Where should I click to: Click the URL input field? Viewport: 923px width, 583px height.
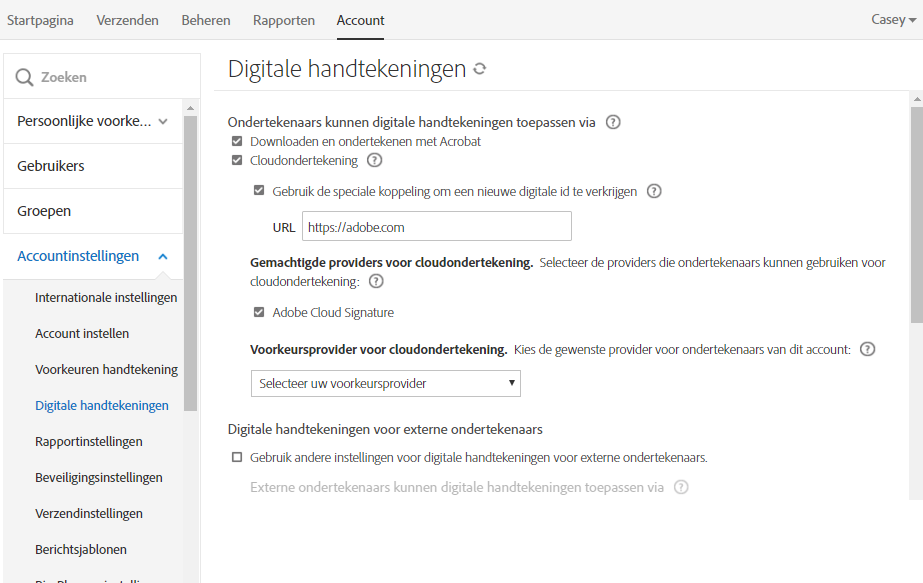click(x=436, y=226)
